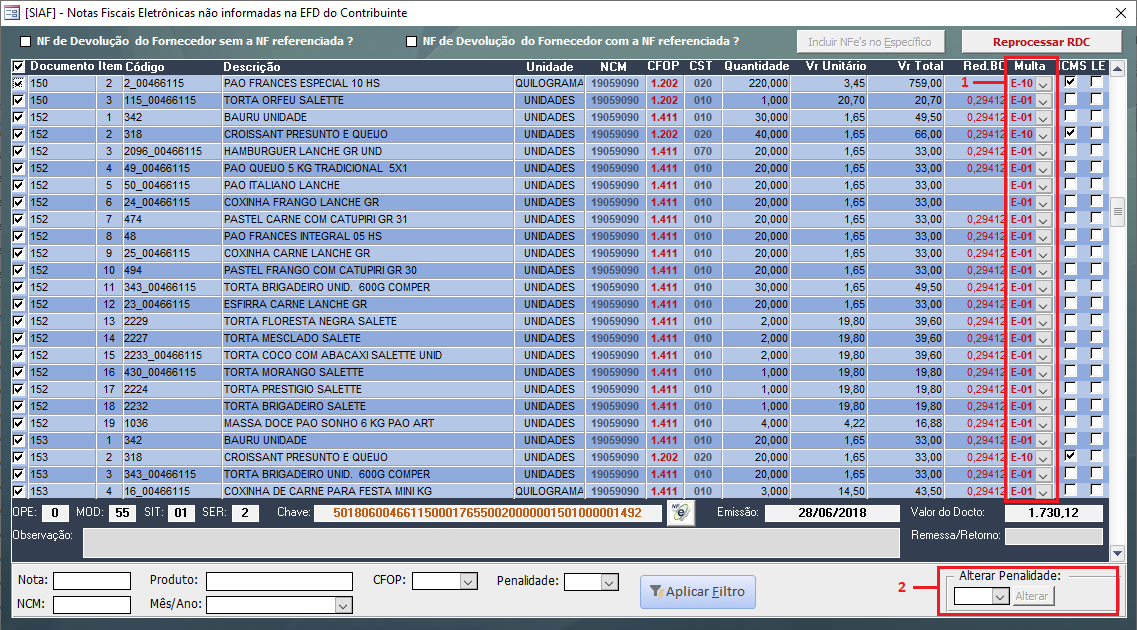
Task: Open the Mês/Ano dropdown list
Action: 343,604
